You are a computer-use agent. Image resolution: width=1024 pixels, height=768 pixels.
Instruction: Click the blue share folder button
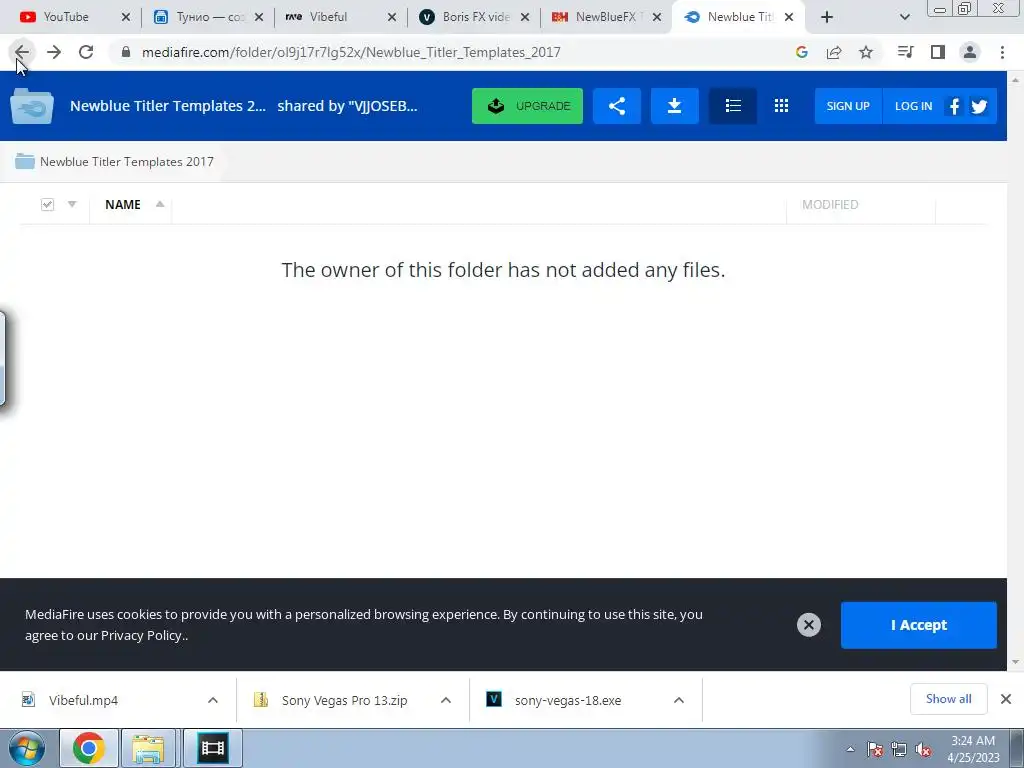coord(616,106)
